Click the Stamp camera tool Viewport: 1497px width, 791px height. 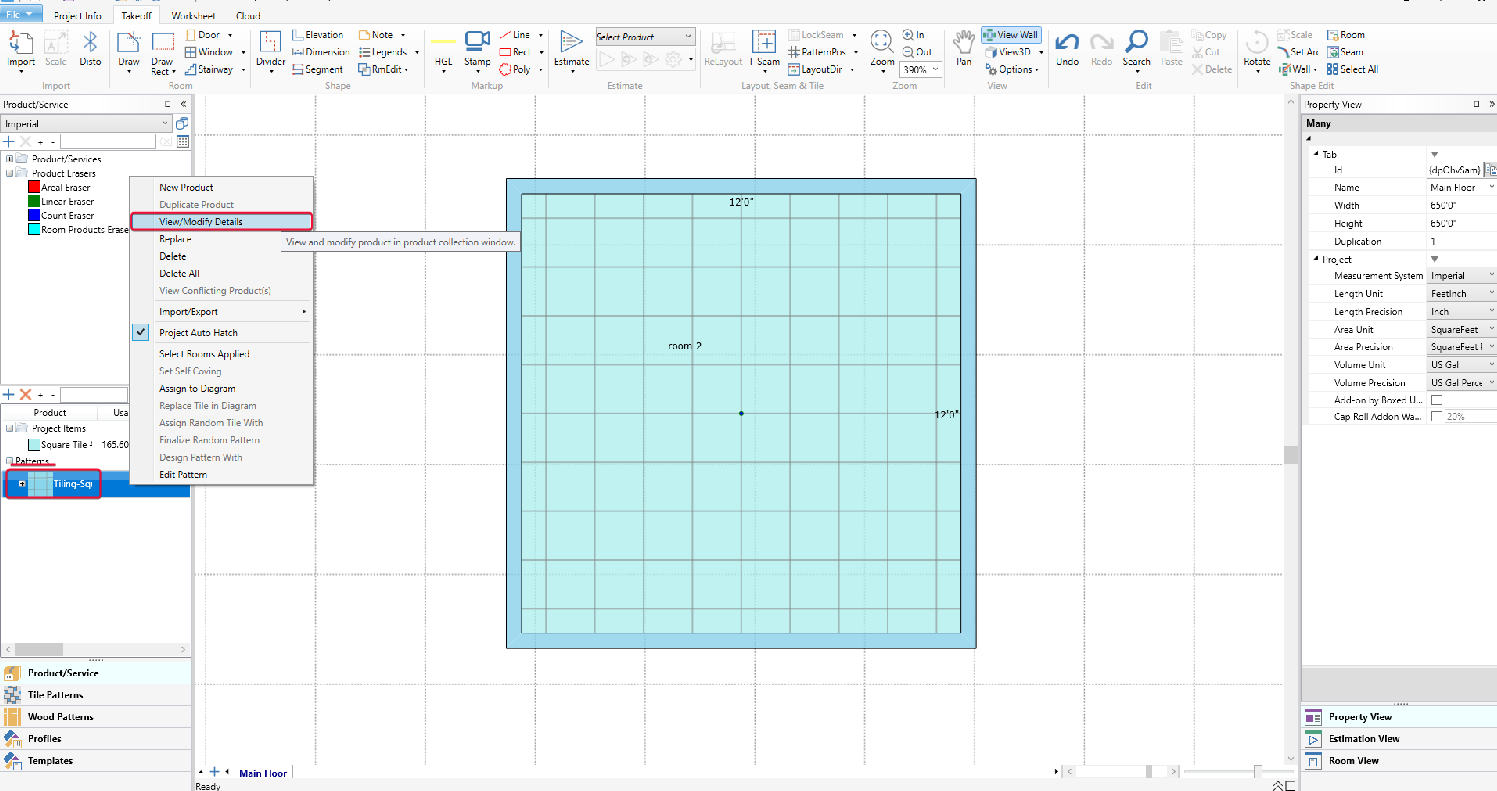point(477,49)
